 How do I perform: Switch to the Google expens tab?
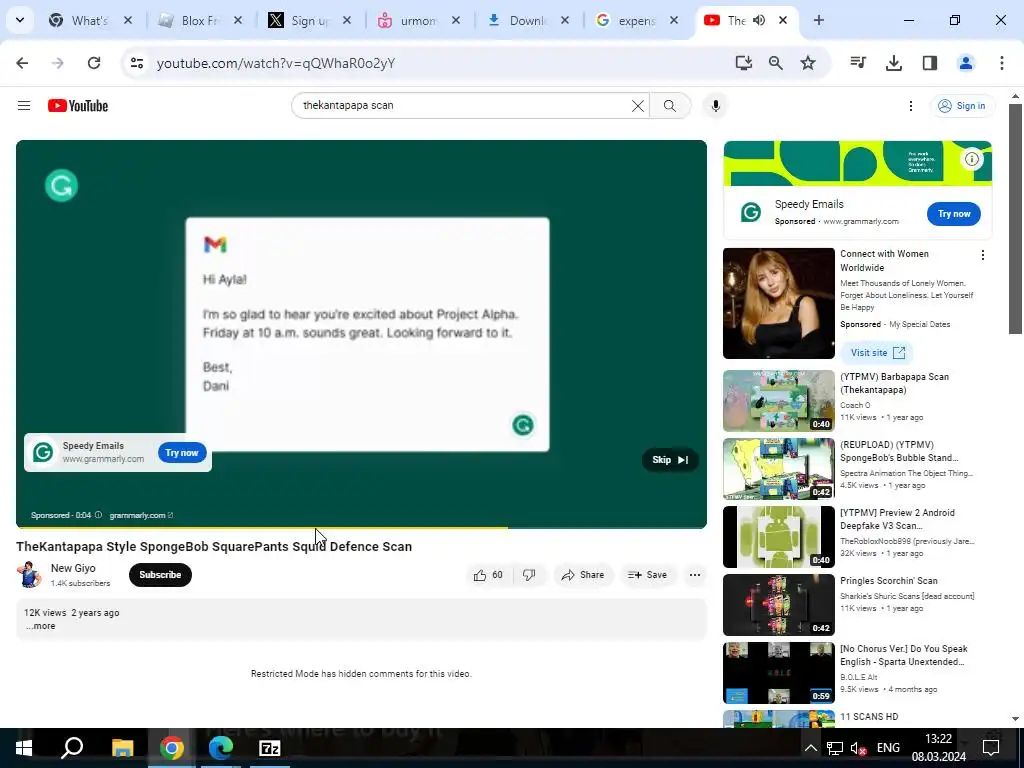[x=637, y=20]
